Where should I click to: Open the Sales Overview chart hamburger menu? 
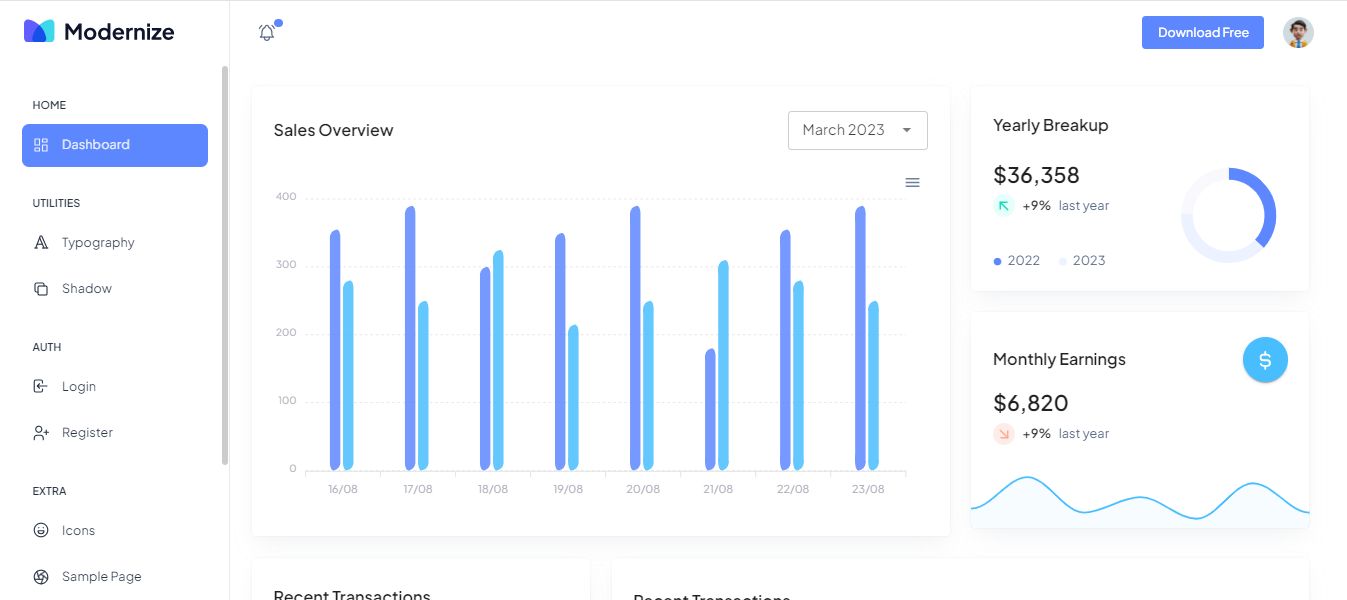[912, 182]
